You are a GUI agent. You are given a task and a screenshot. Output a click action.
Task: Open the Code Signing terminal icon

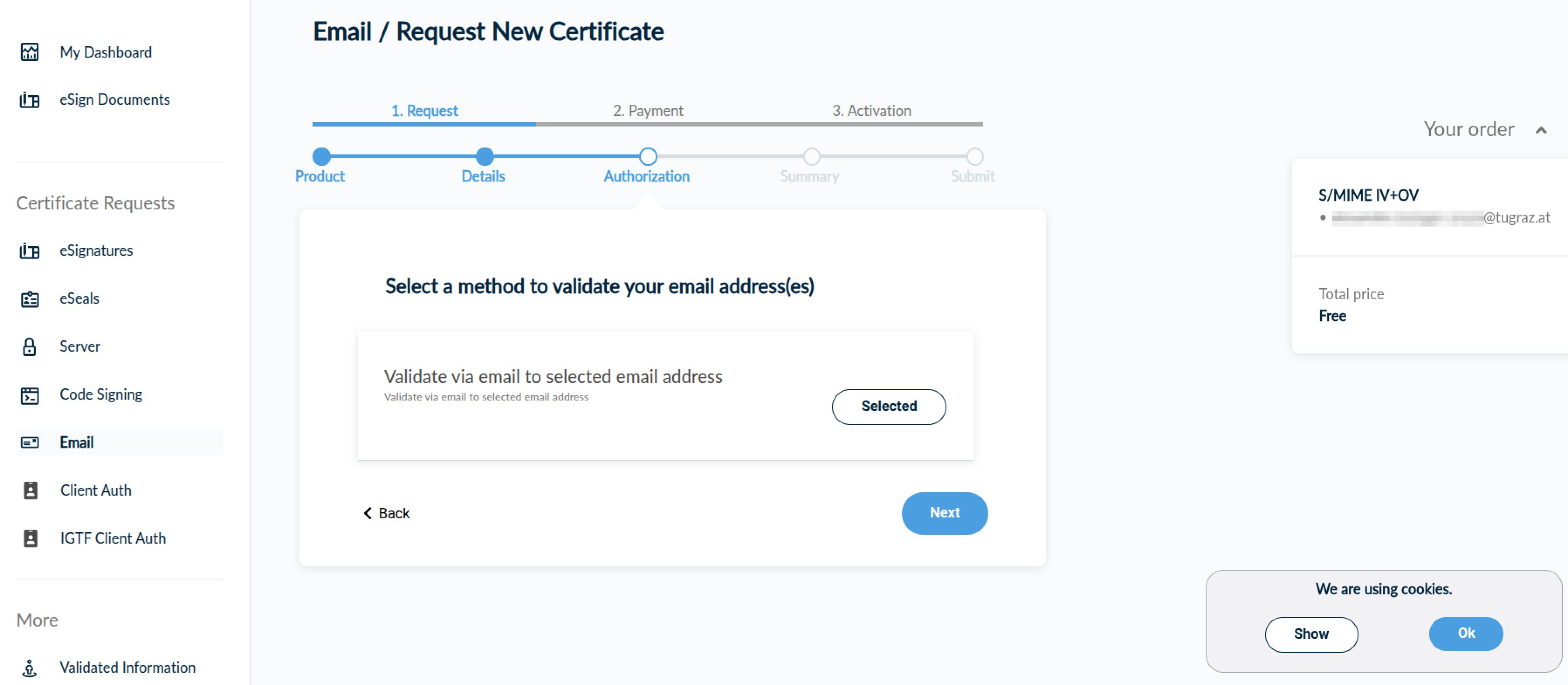(x=29, y=395)
